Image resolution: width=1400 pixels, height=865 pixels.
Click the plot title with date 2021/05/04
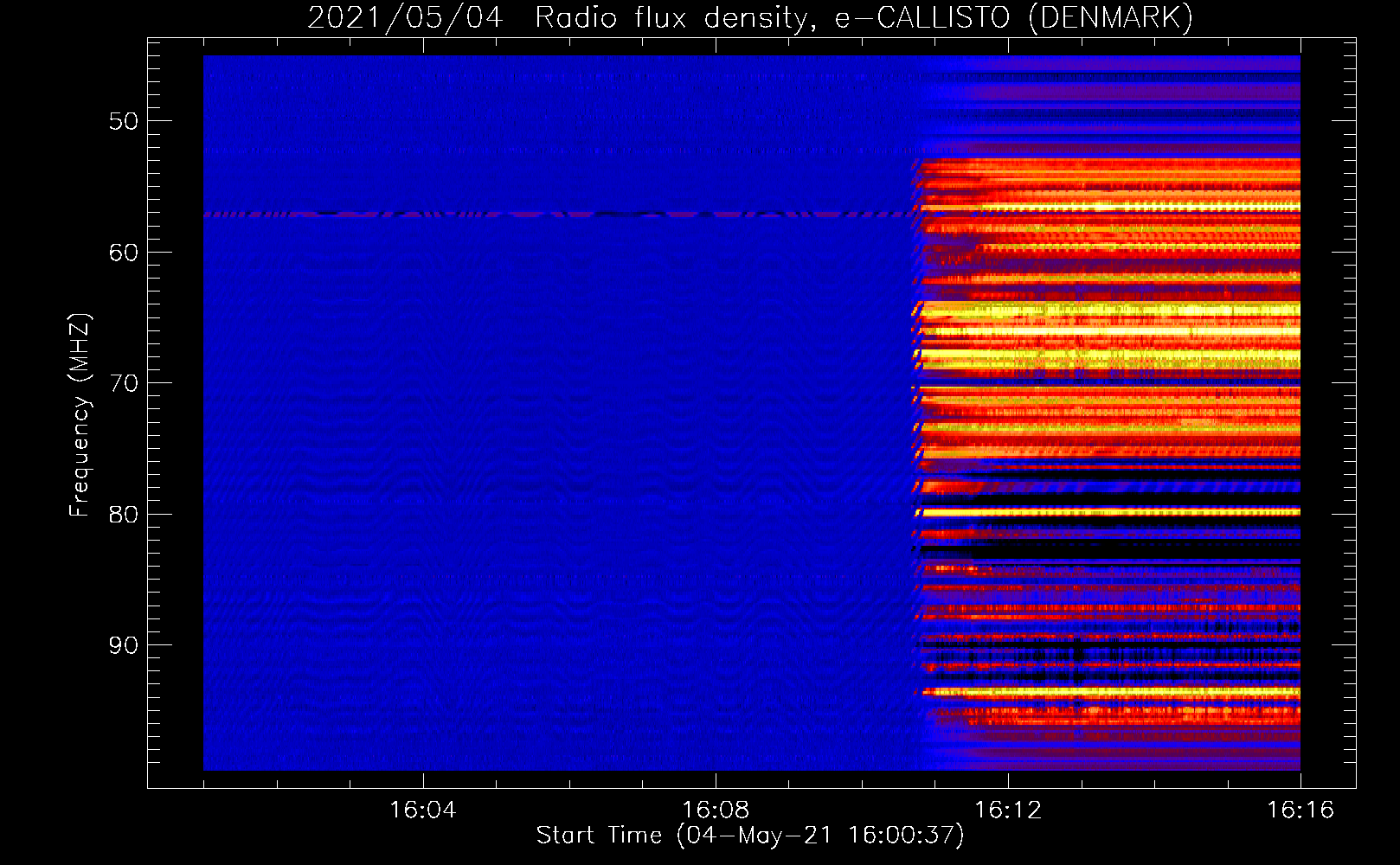pos(750,17)
